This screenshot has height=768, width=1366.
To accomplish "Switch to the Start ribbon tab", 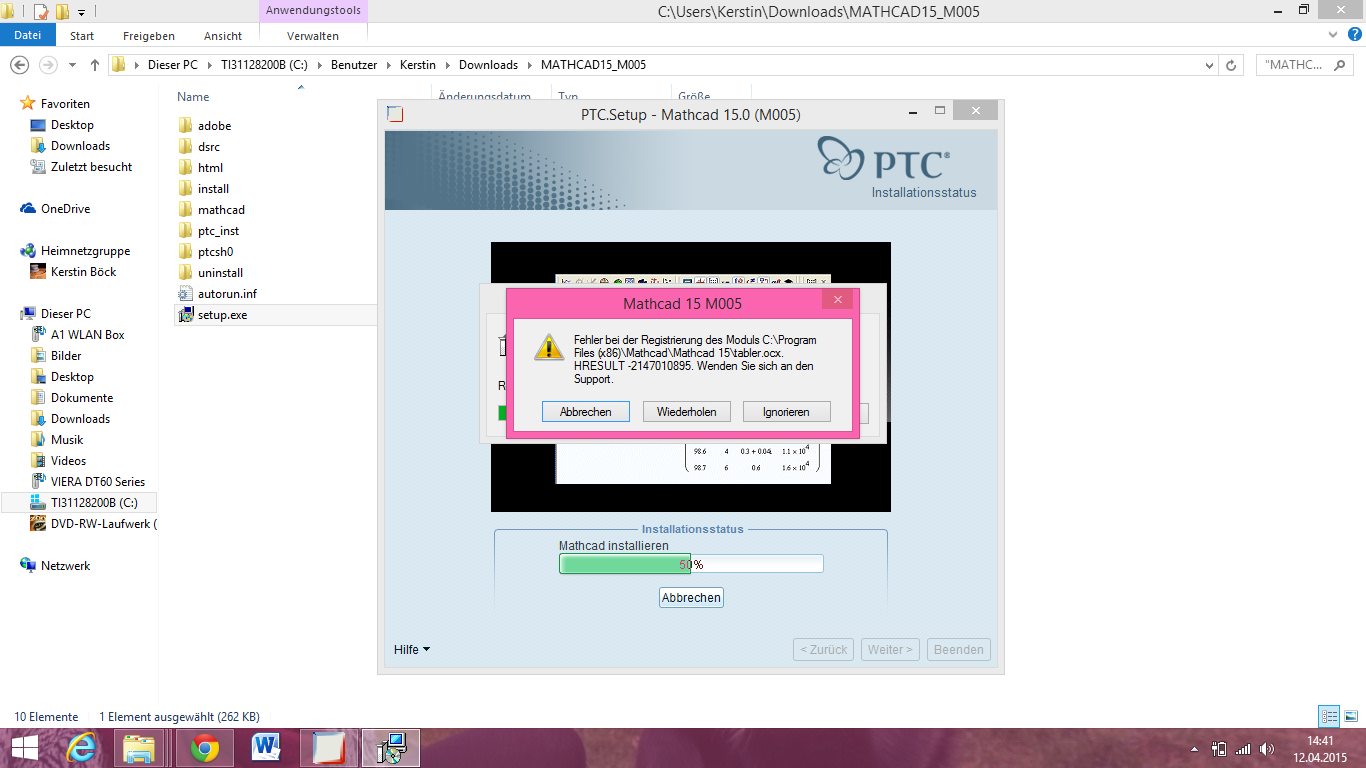I will [82, 35].
